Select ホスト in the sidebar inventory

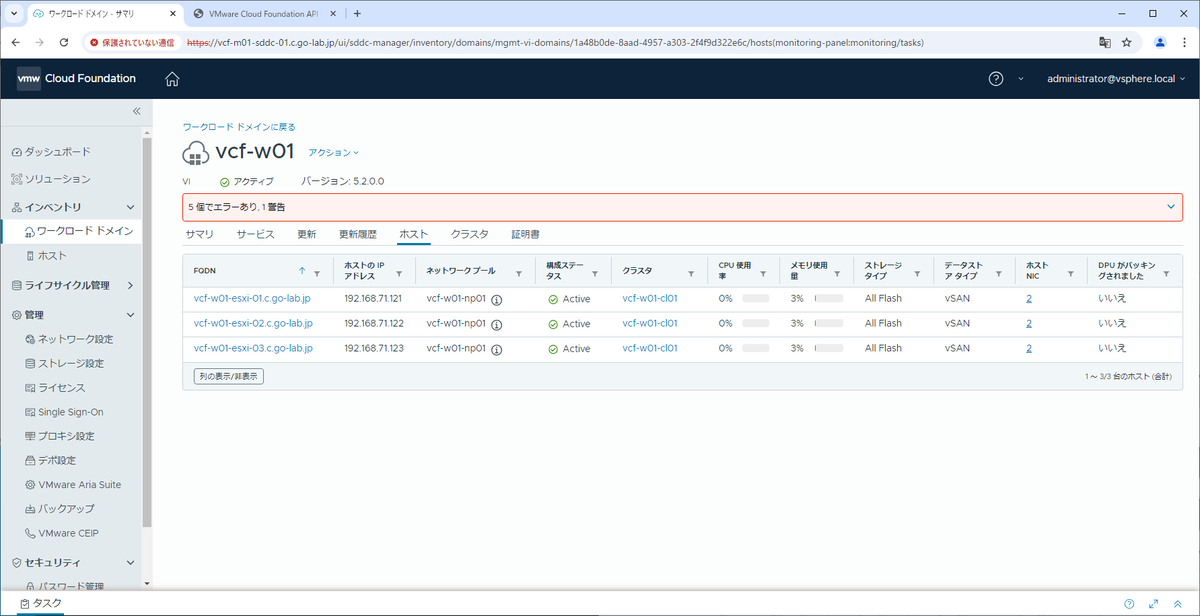click(46, 256)
